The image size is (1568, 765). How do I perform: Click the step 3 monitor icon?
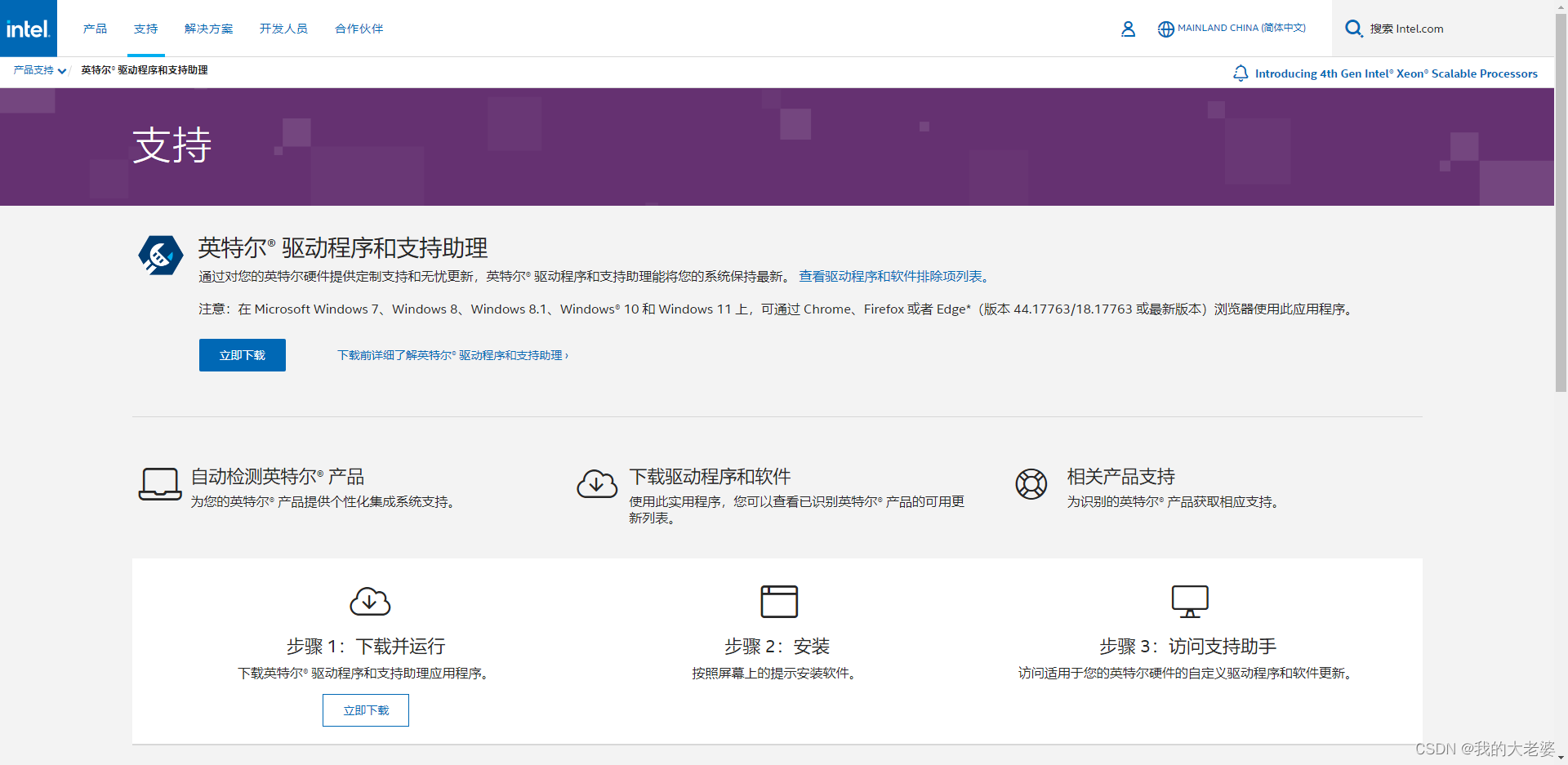1190,602
